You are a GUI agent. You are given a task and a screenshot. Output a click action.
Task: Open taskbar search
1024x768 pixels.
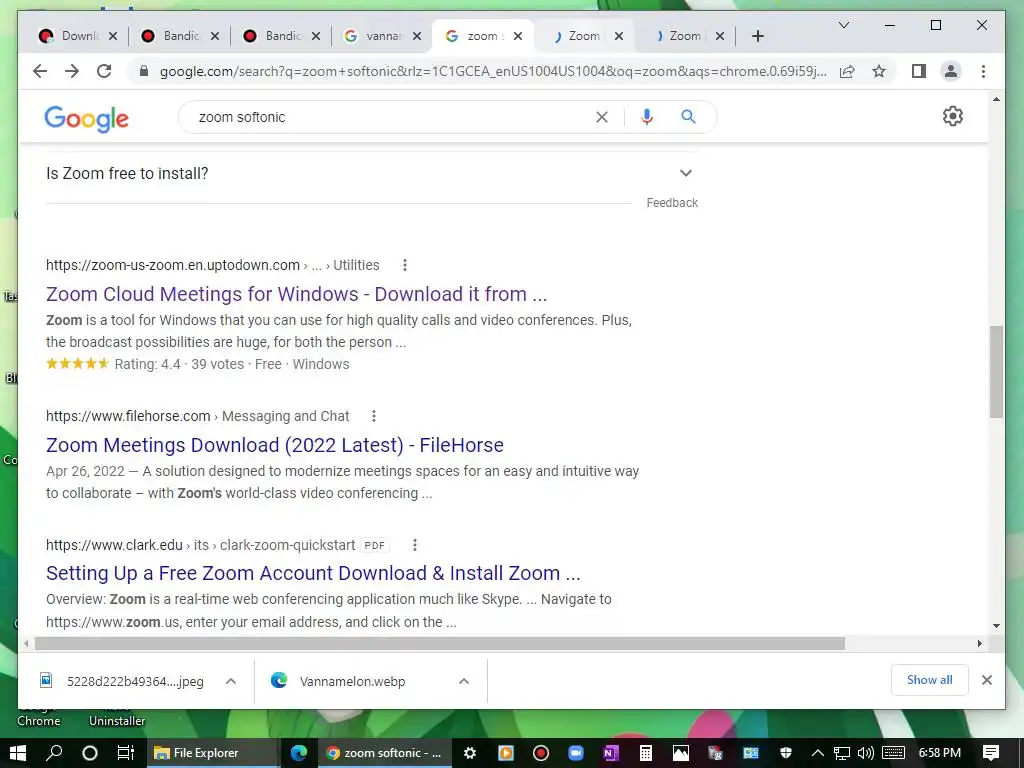(x=54, y=753)
